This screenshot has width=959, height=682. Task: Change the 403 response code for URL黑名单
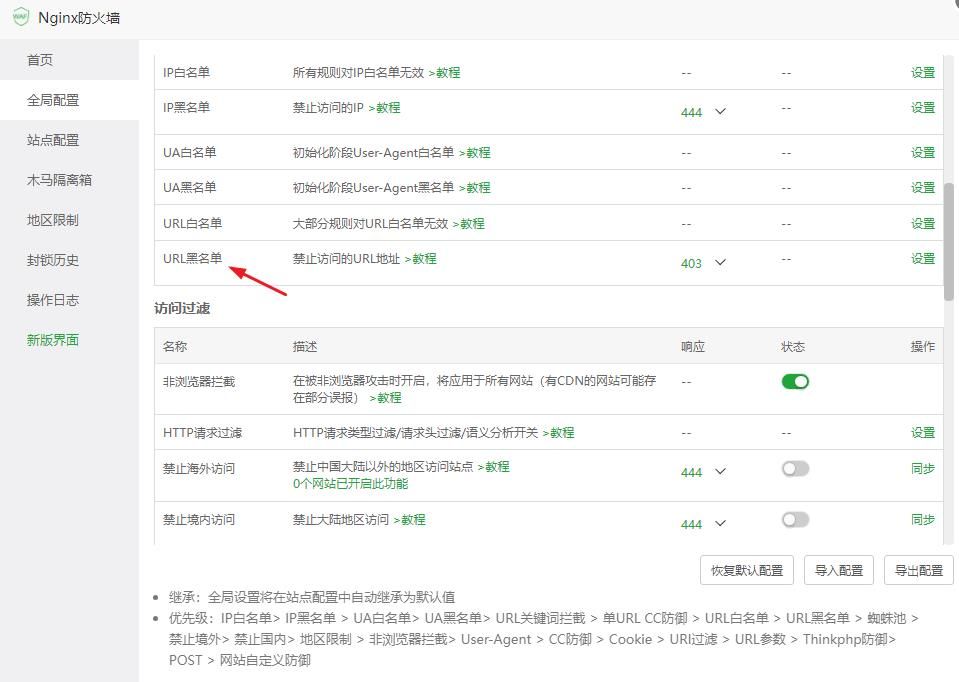point(703,262)
